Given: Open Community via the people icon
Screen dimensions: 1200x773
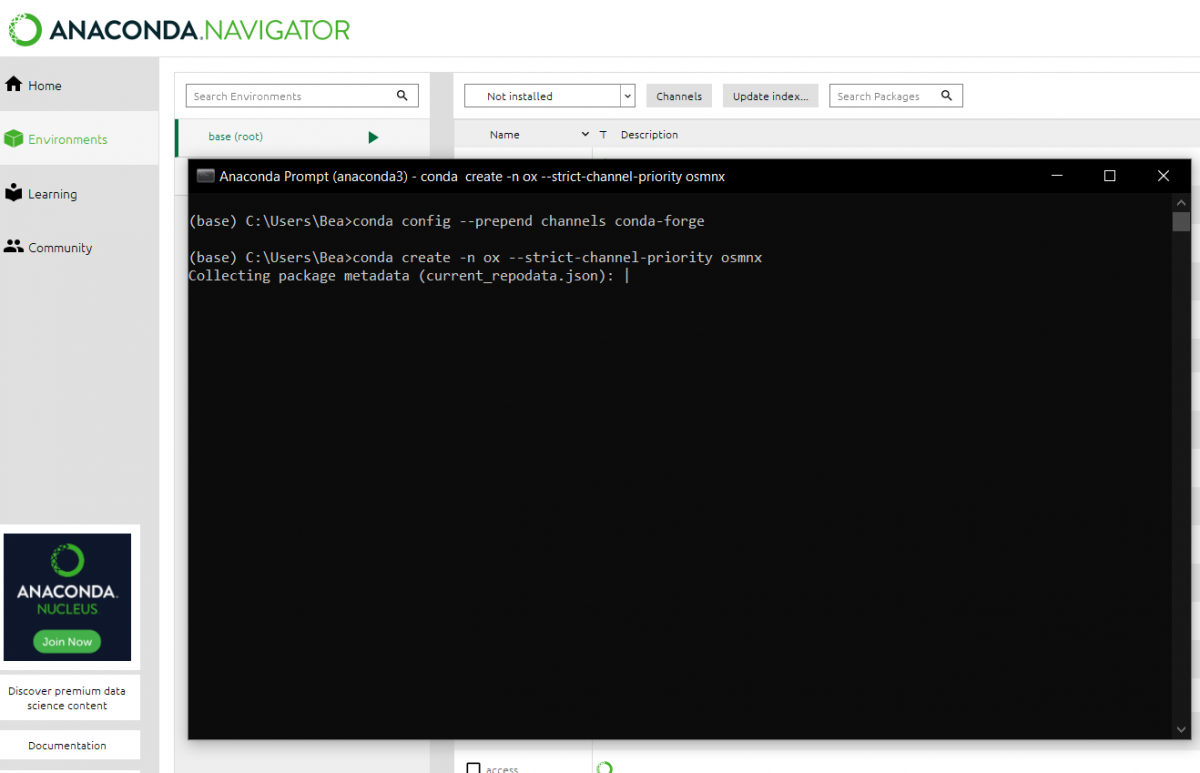Looking at the screenshot, I should [14, 247].
